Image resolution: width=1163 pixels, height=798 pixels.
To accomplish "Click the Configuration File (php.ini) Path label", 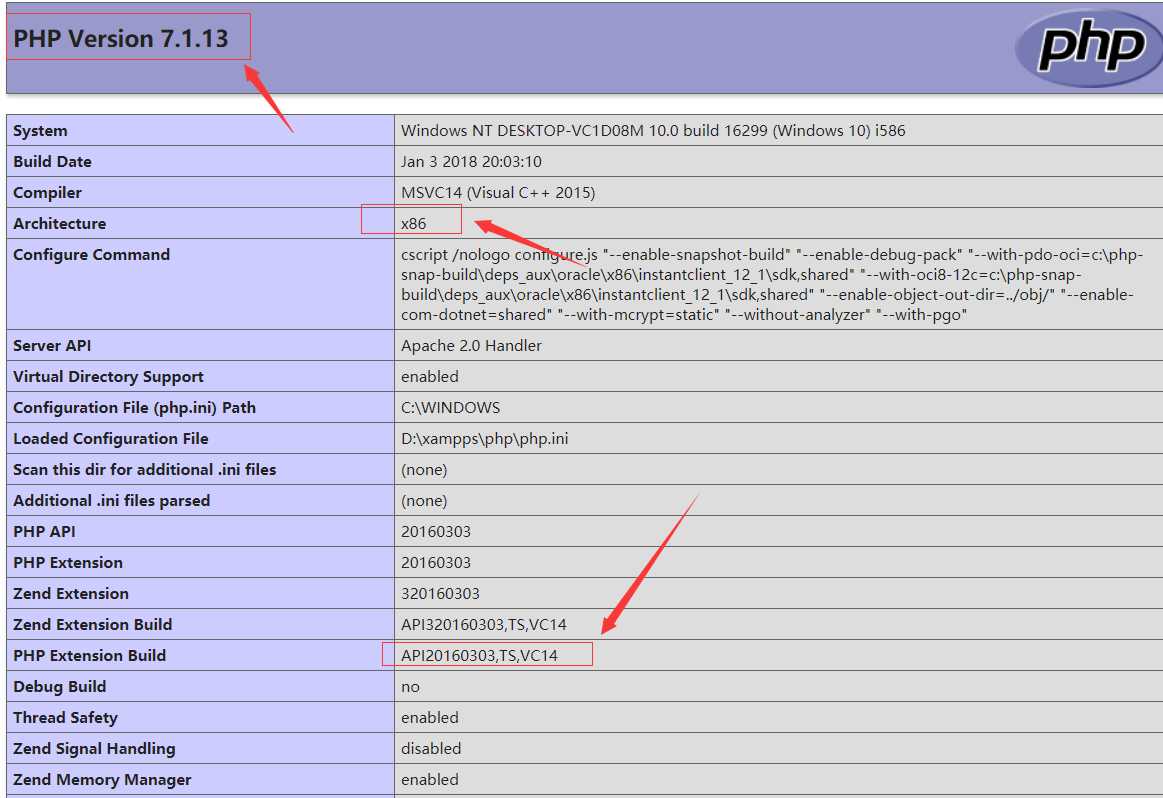I will click(x=134, y=408).
